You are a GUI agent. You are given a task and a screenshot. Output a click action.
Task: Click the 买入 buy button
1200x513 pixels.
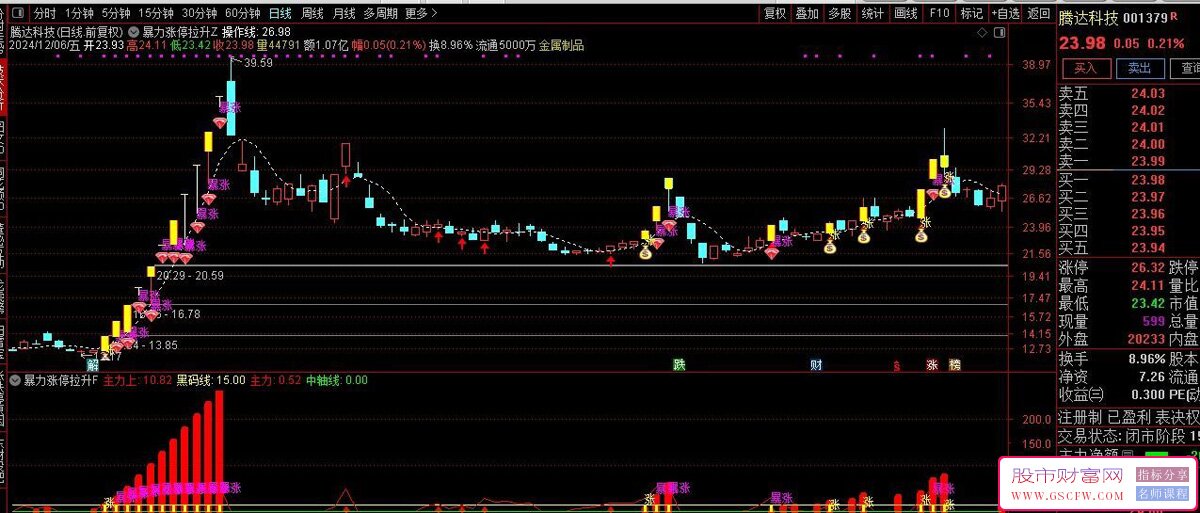tap(1086, 68)
